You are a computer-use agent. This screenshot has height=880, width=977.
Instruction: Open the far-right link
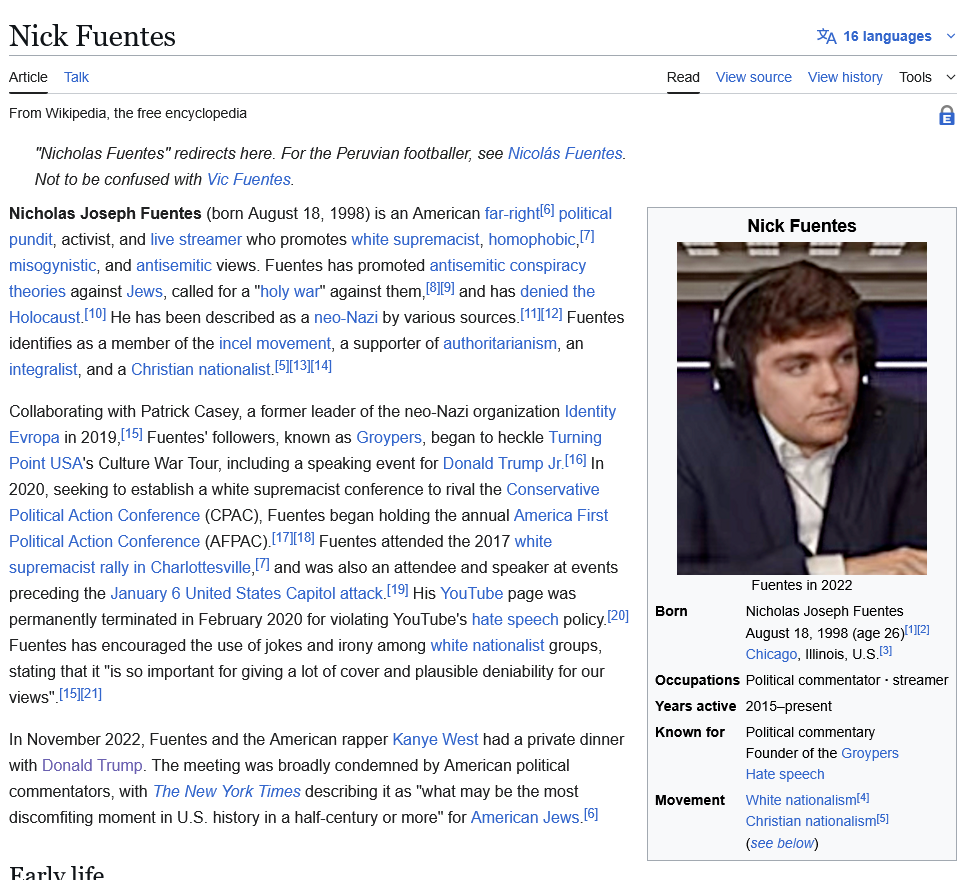pos(512,214)
